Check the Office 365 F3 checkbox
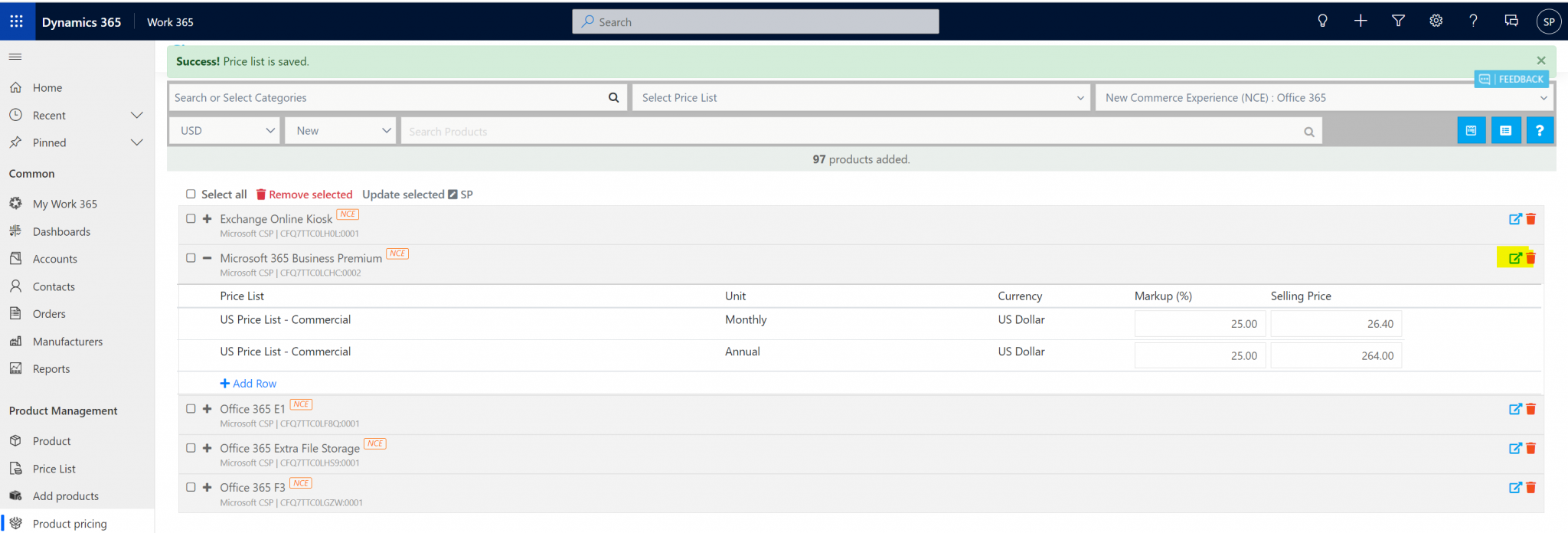The width and height of the screenshot is (1568, 533). (x=191, y=487)
